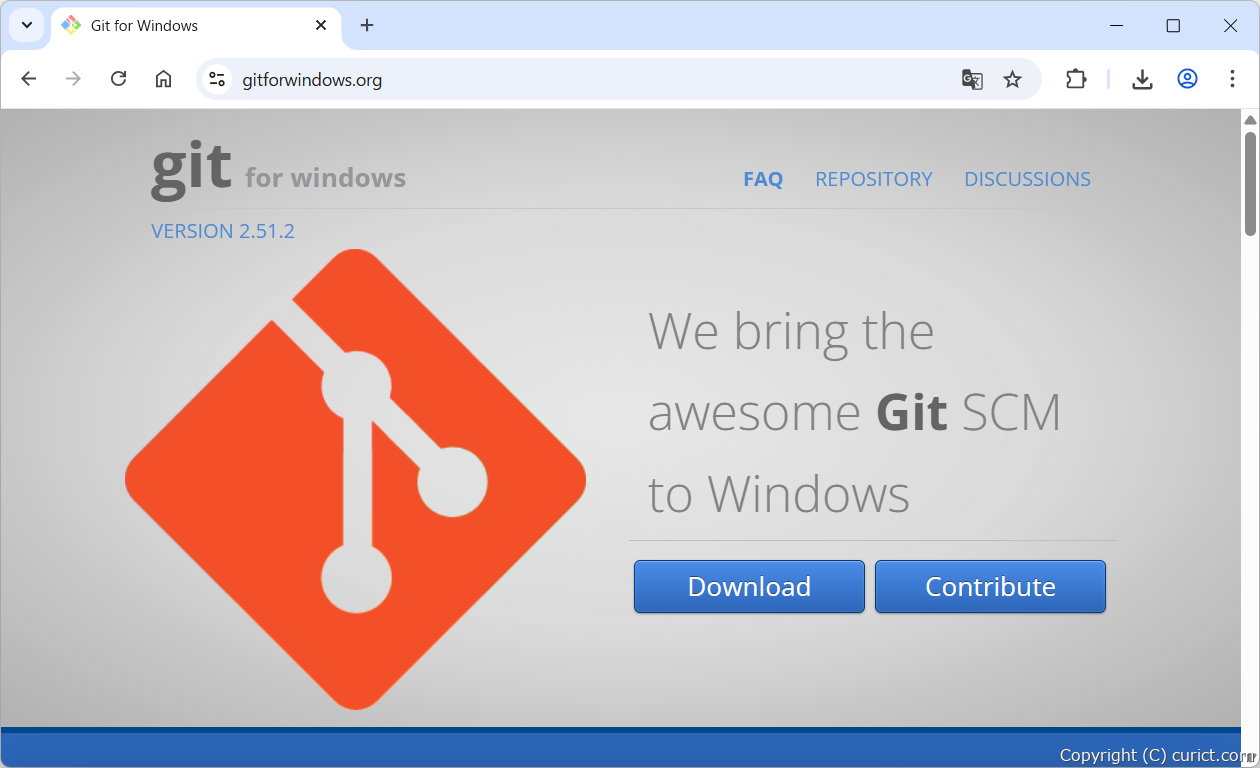Open the DISCUSSIONS link
This screenshot has width=1260, height=768.
1027,179
